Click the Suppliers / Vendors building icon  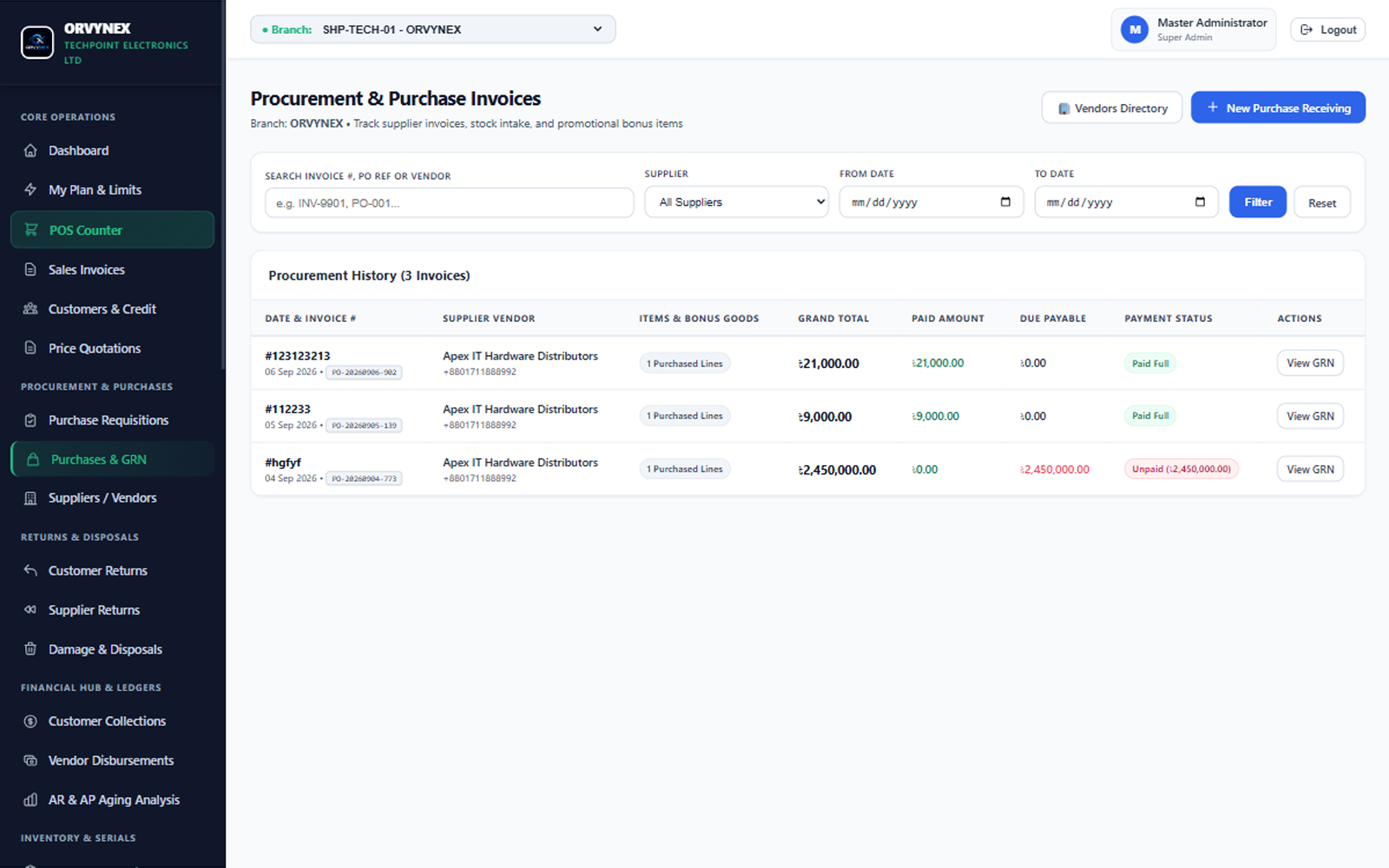click(x=30, y=498)
